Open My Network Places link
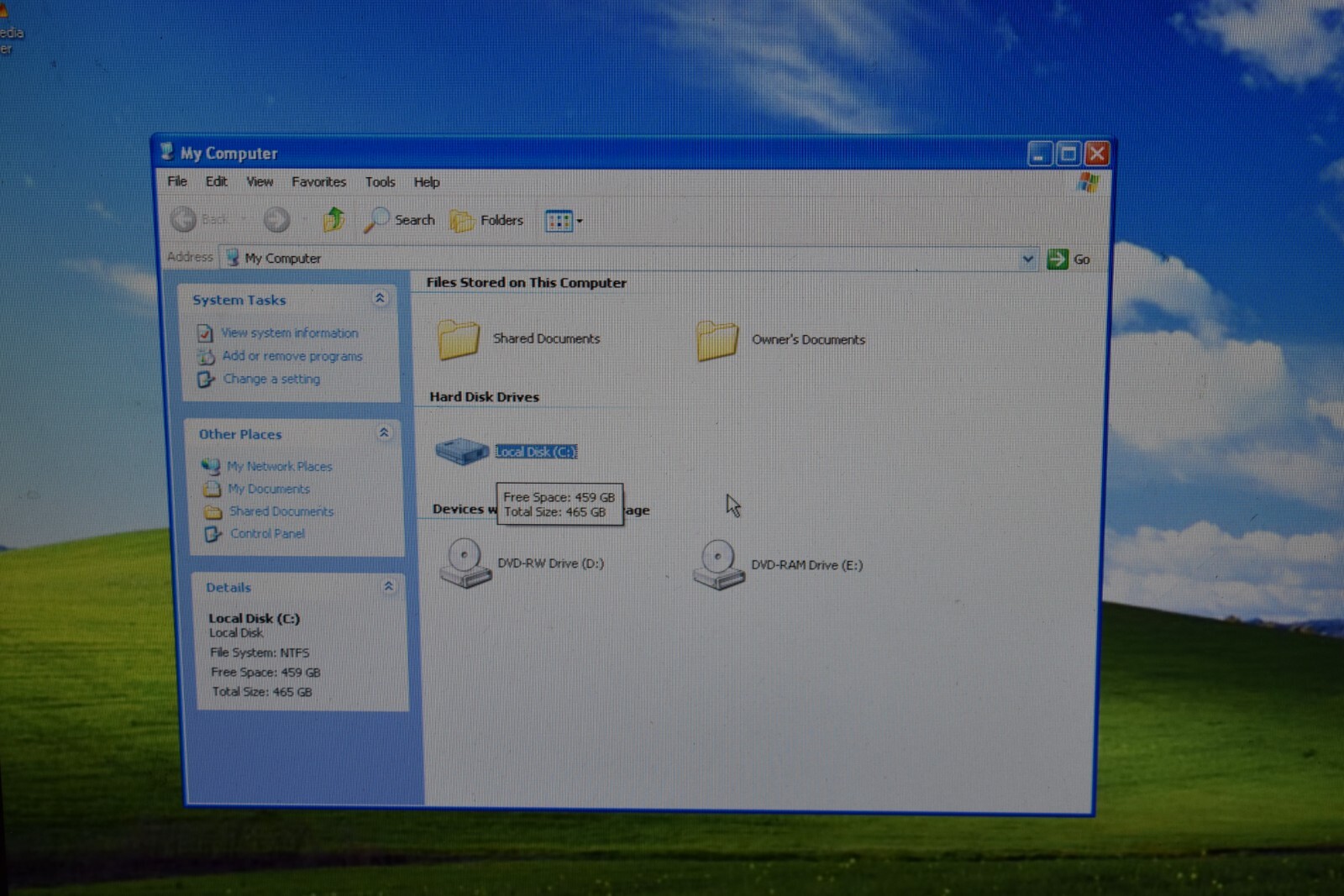Viewport: 1344px width, 896px height. (280, 466)
